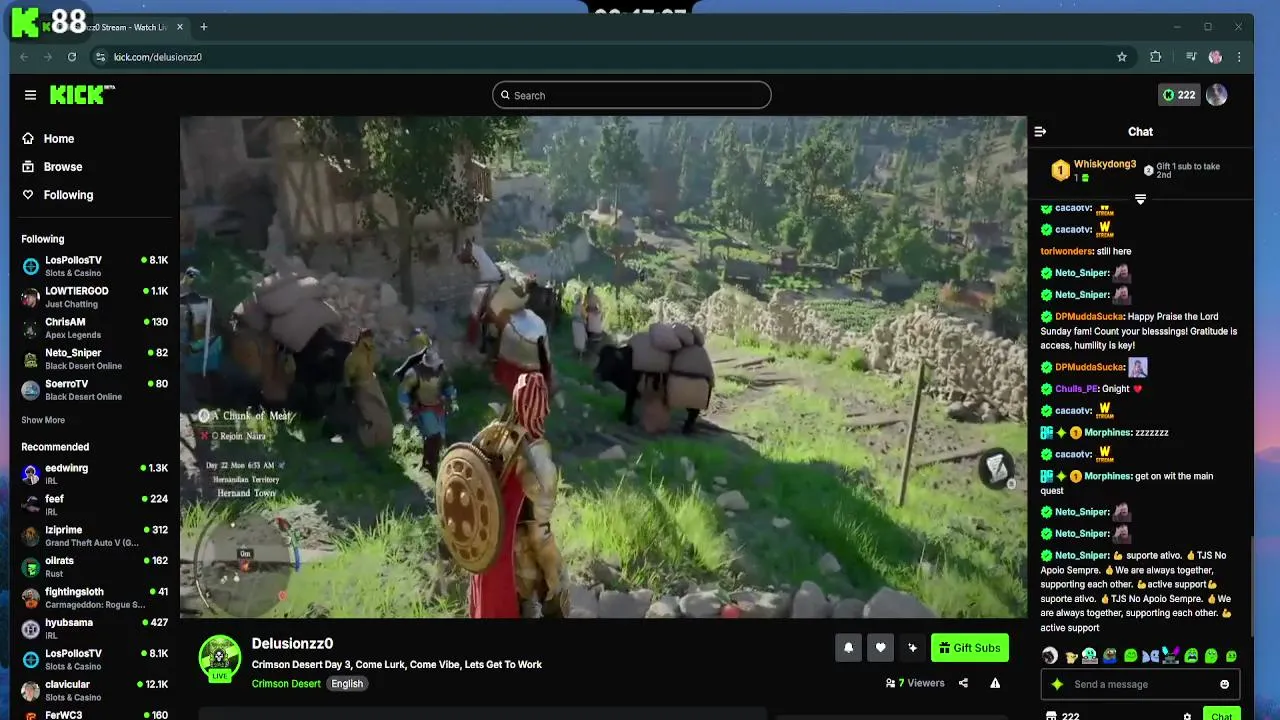
Task: Select the Pepe frog emote
Action: click(x=1110, y=656)
